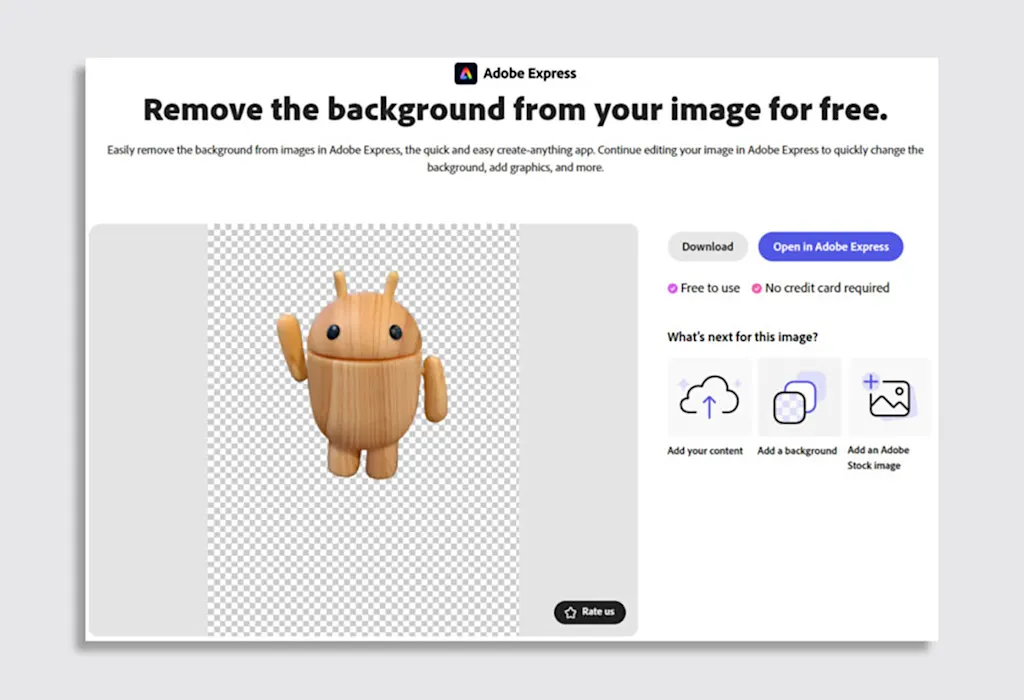Screen dimensions: 1024x700
Task: Select the Add an Adobe Stock image label
Action: click(x=878, y=458)
